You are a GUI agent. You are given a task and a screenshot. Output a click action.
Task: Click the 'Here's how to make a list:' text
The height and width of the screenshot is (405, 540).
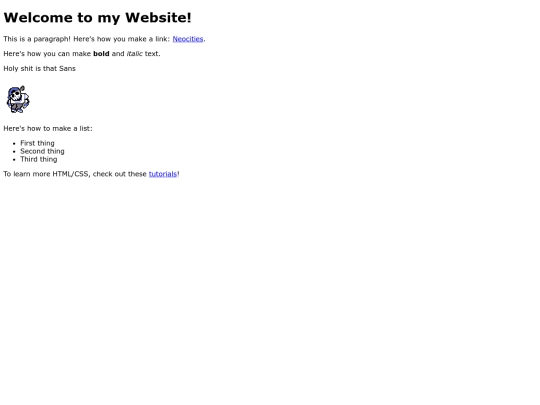(48, 128)
